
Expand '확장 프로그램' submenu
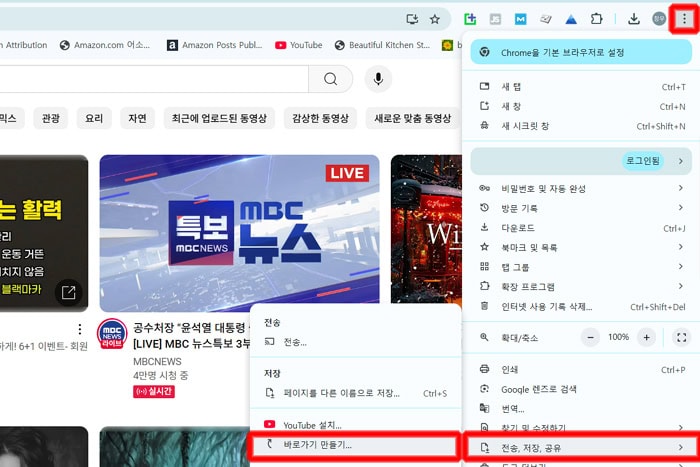point(581,287)
